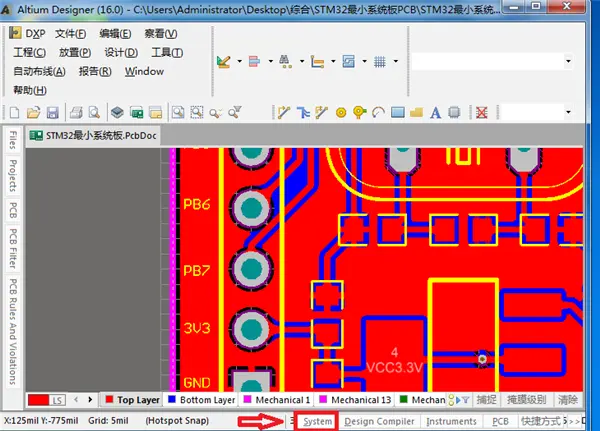The image size is (600, 431).
Task: Open the DXP menu icon
Action: (15, 33)
